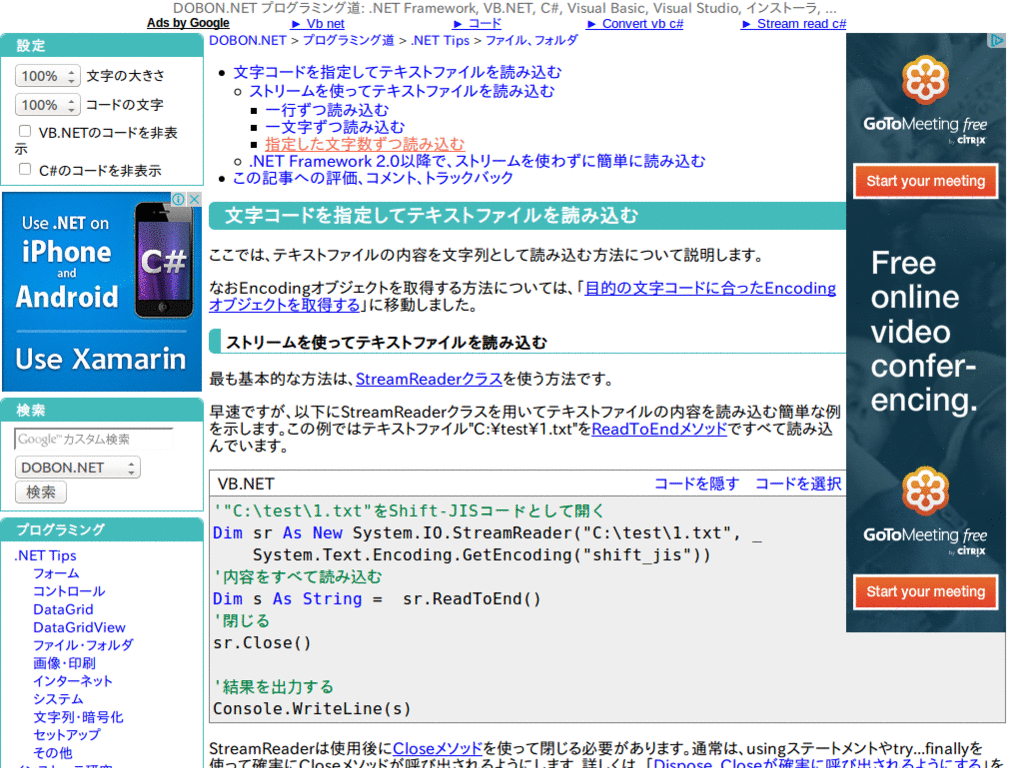Viewport: 1024px width, 768px height.
Task: Open .NET Tips breadcrumb link
Action: [440, 40]
